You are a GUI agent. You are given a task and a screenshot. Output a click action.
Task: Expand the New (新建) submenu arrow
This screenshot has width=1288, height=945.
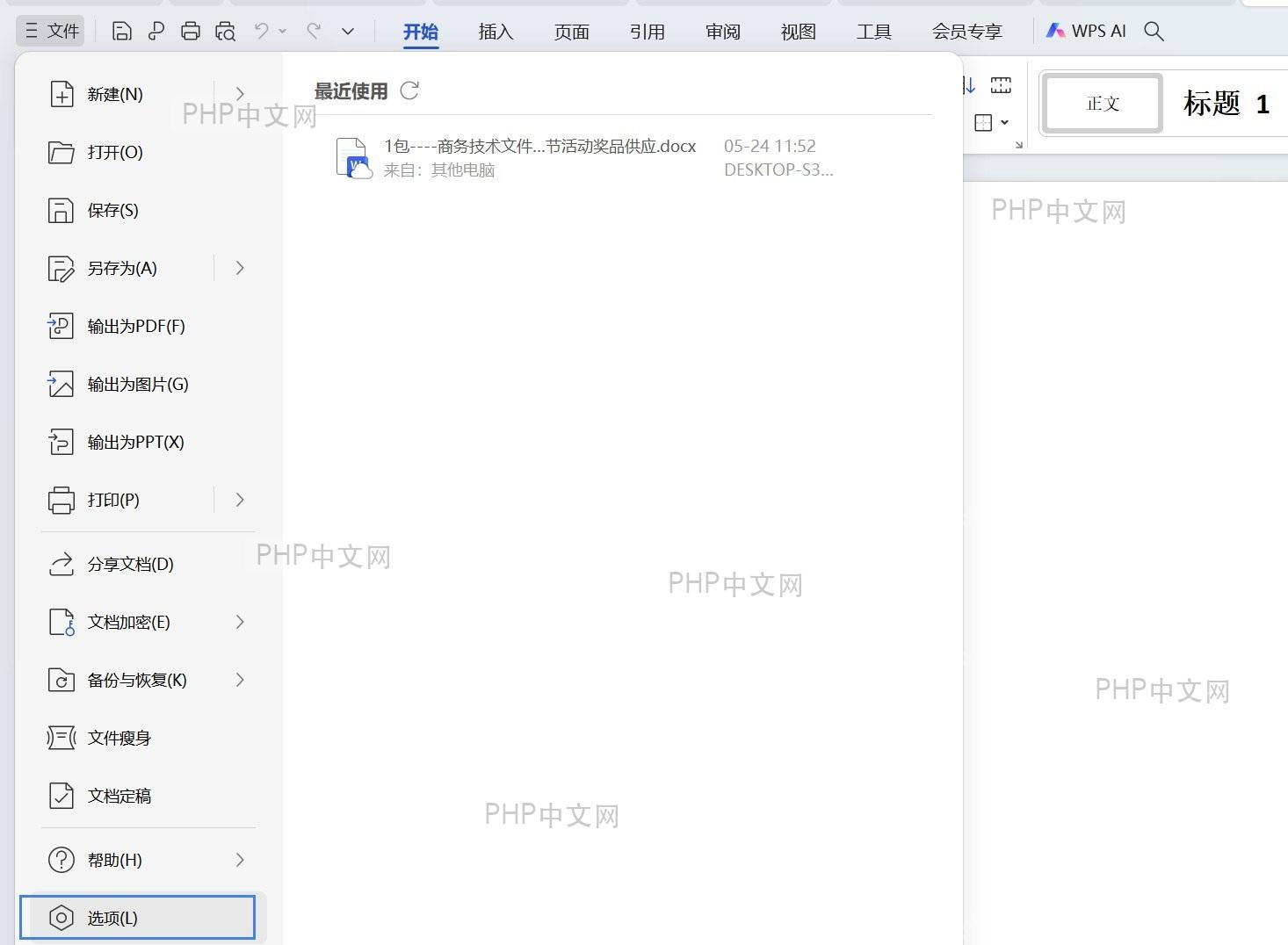pyautogui.click(x=240, y=94)
